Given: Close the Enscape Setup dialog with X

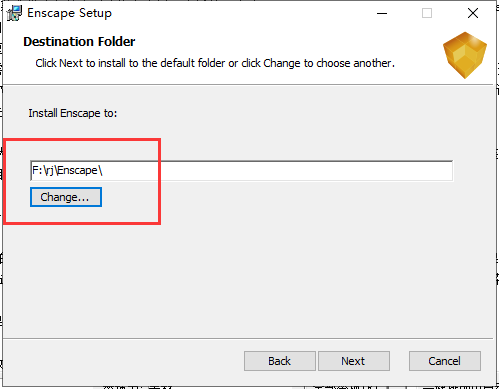Looking at the screenshot, I should click(x=473, y=13).
